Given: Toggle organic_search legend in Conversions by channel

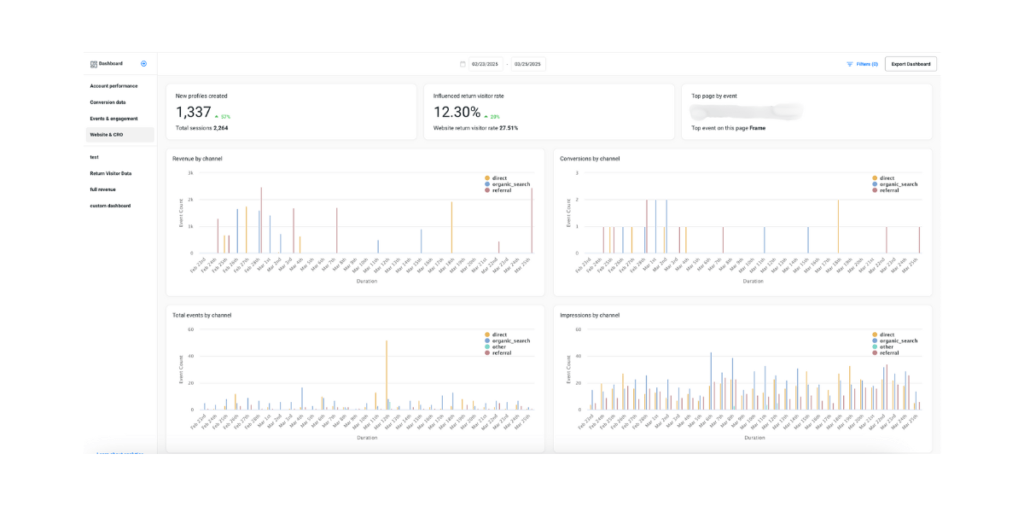Looking at the screenshot, I should coord(895,184).
